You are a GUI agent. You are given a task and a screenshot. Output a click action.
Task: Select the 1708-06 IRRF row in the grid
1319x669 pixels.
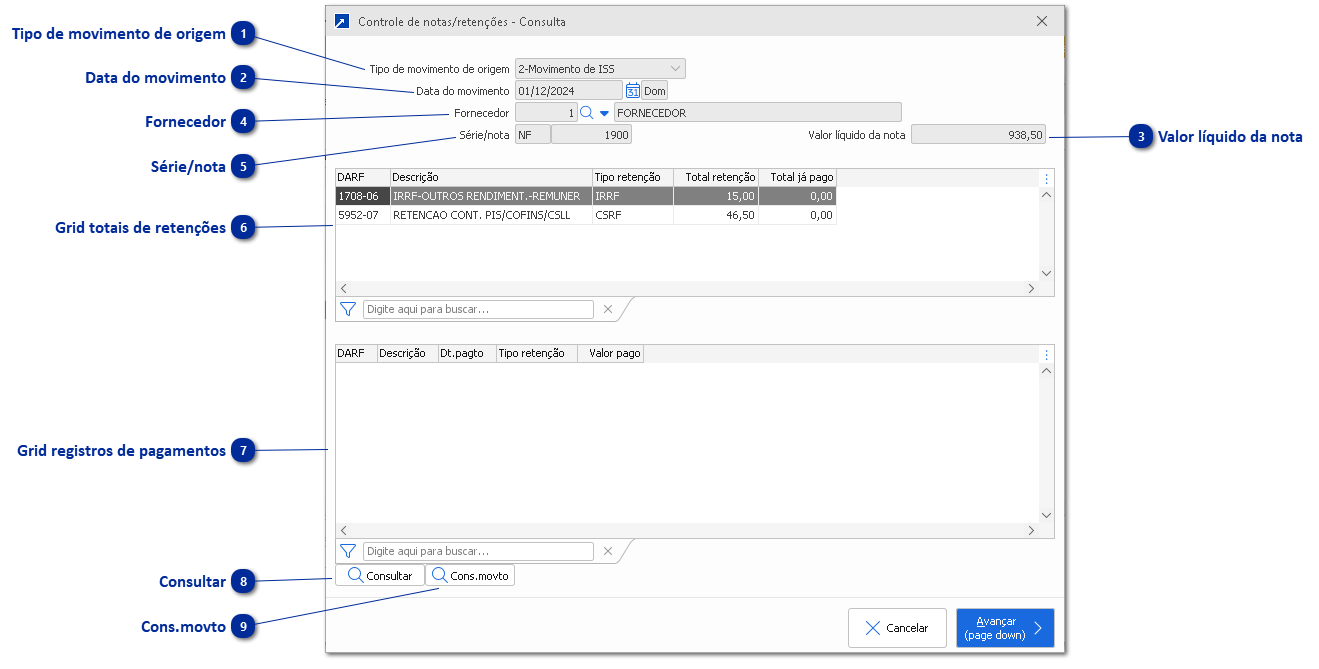coord(480,196)
